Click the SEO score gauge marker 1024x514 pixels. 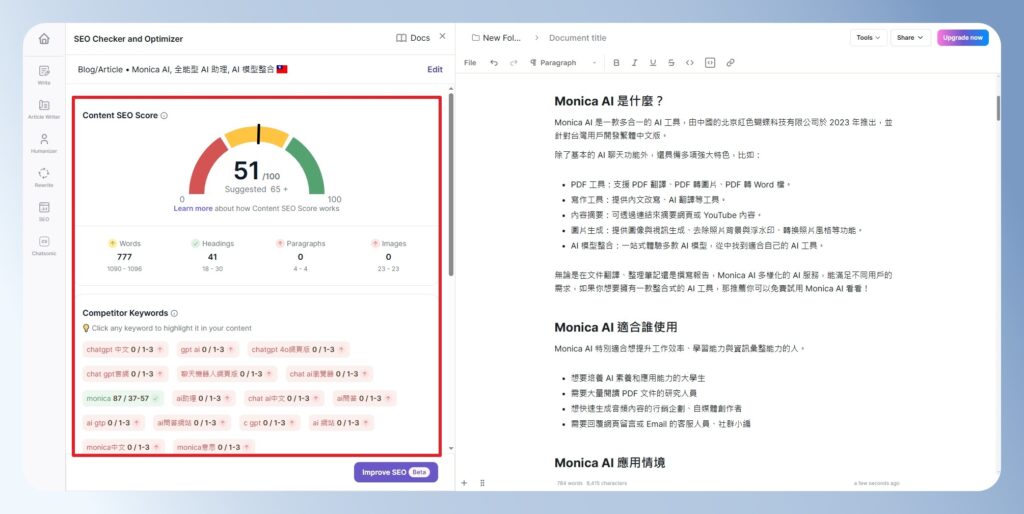[259, 134]
